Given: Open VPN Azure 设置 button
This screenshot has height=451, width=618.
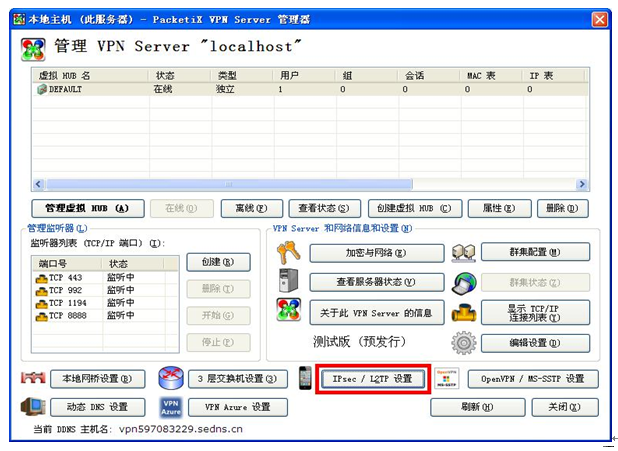Looking at the screenshot, I should click(238, 407).
